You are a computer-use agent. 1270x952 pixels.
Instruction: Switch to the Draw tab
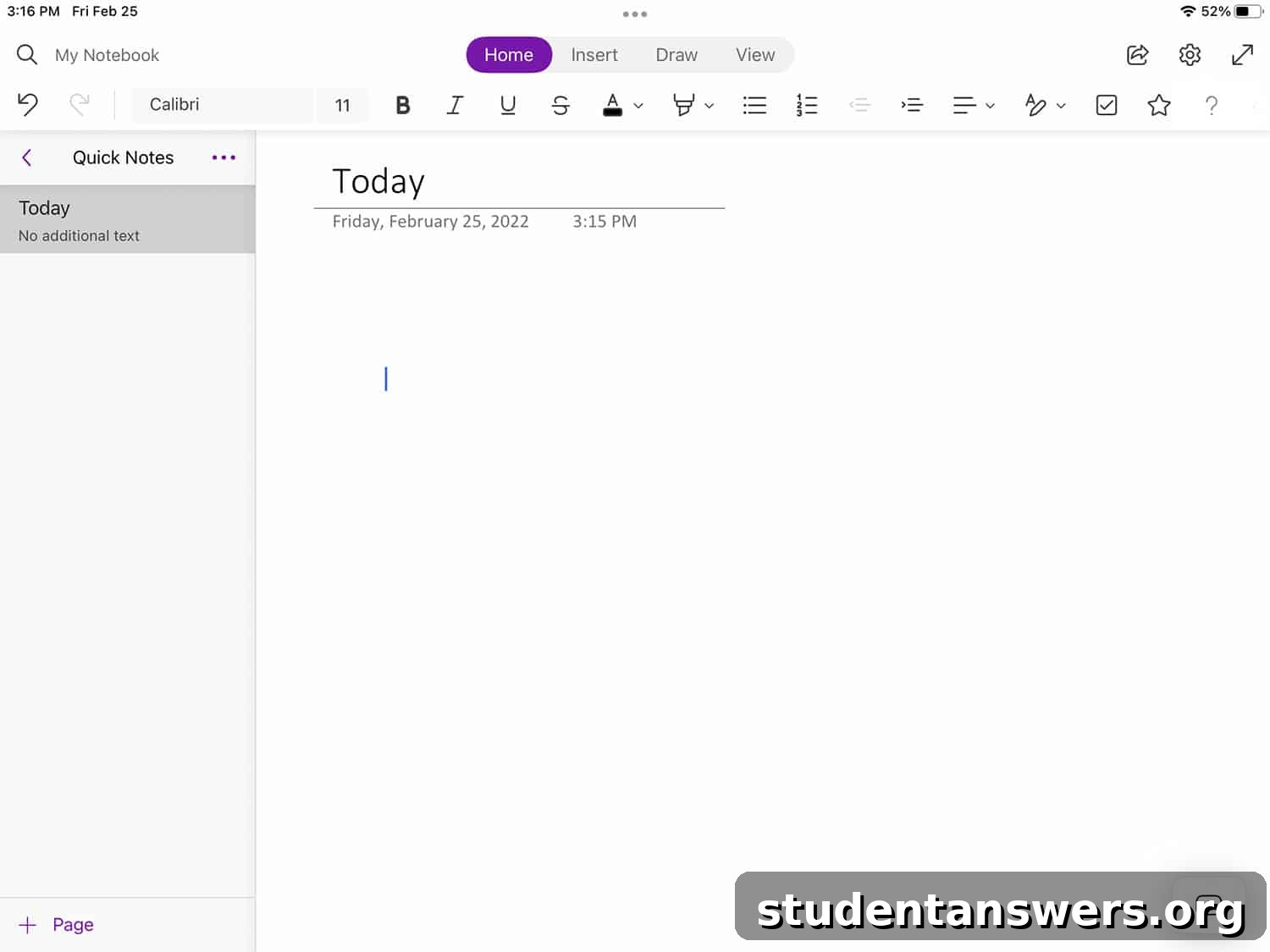(676, 55)
